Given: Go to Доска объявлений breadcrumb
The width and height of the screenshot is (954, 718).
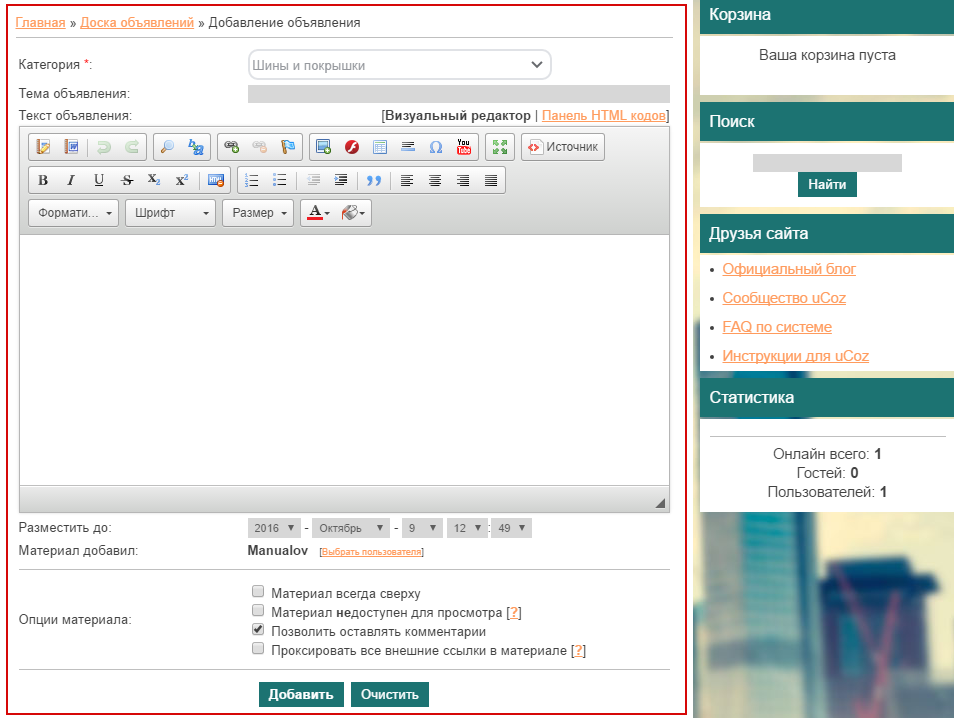Looking at the screenshot, I should click(137, 22).
